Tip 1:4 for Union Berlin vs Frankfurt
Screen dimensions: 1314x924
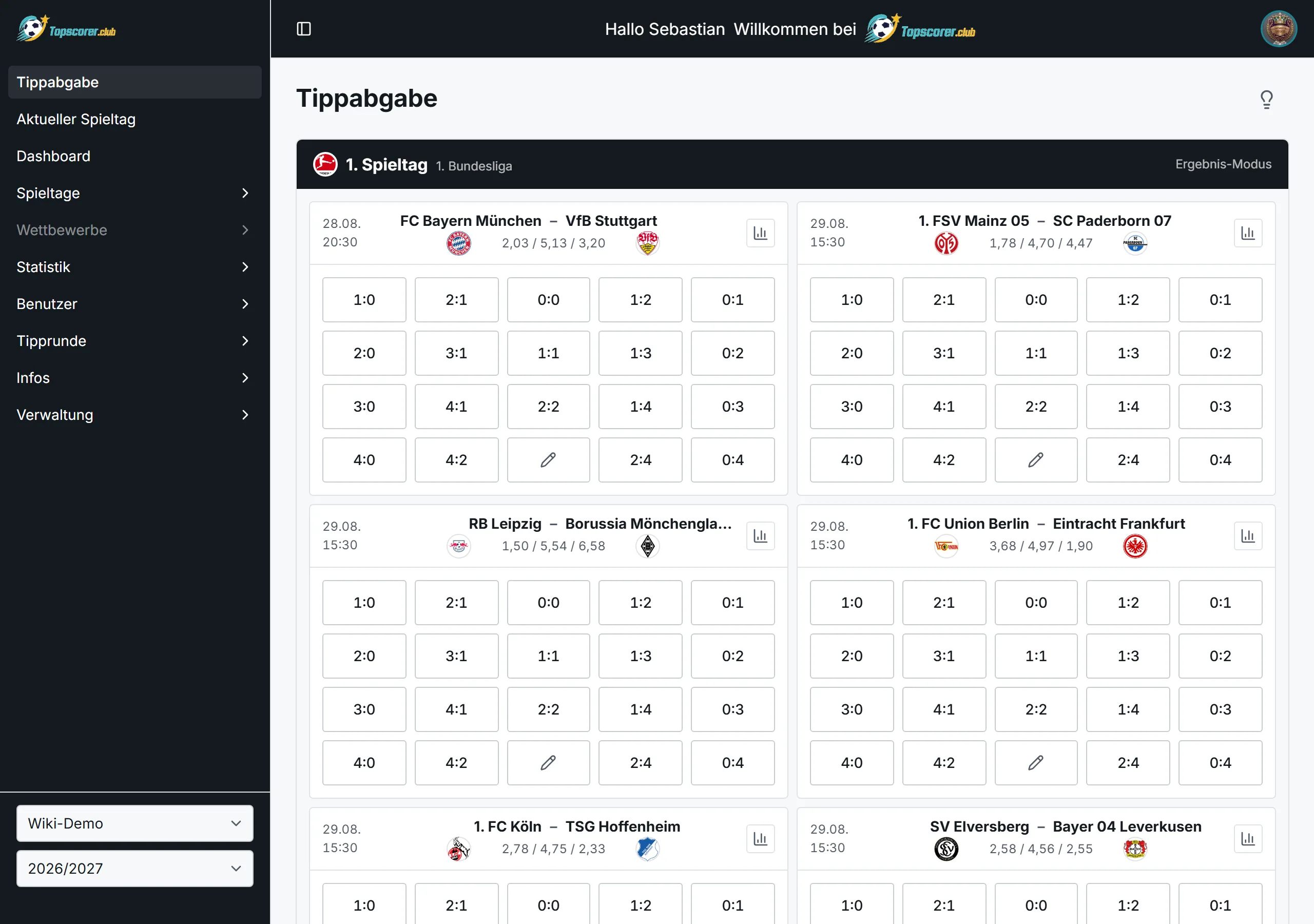coord(1128,709)
